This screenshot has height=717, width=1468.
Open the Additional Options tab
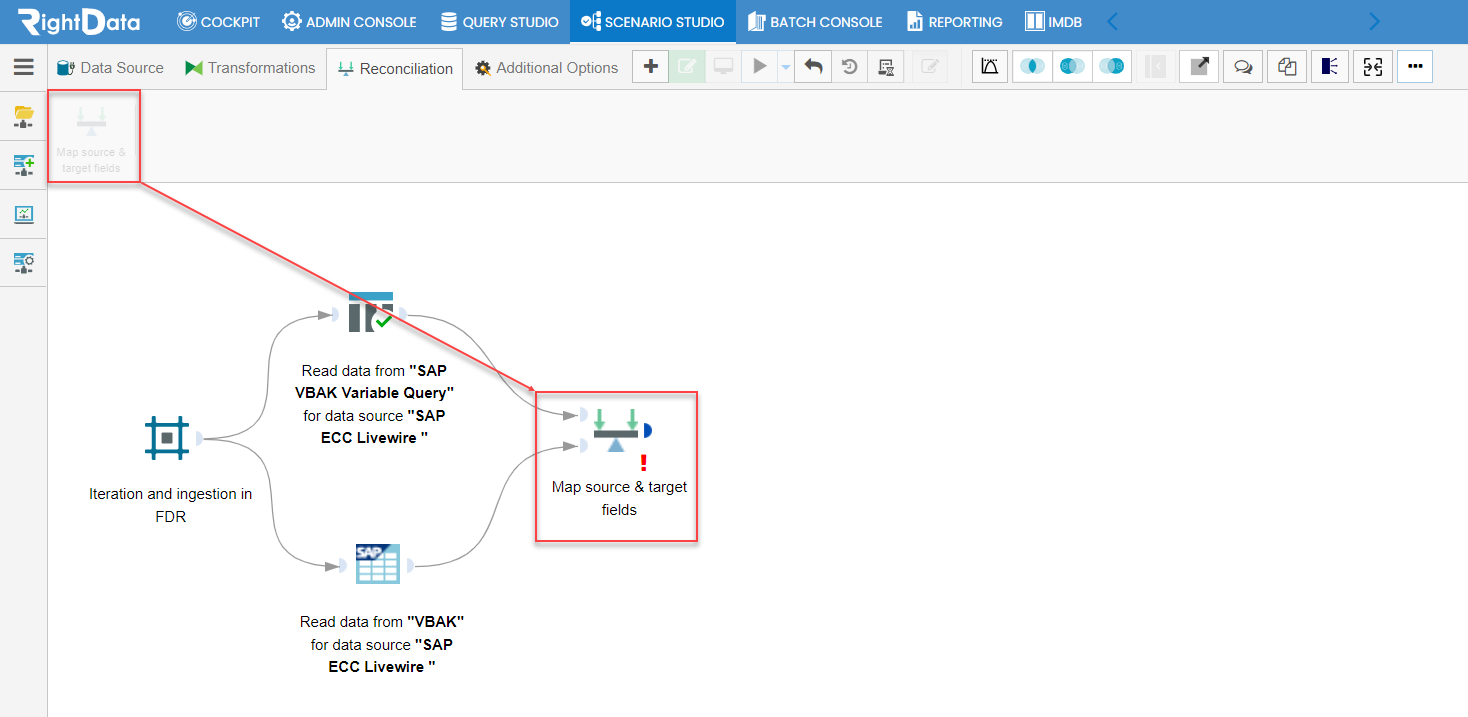click(x=547, y=68)
